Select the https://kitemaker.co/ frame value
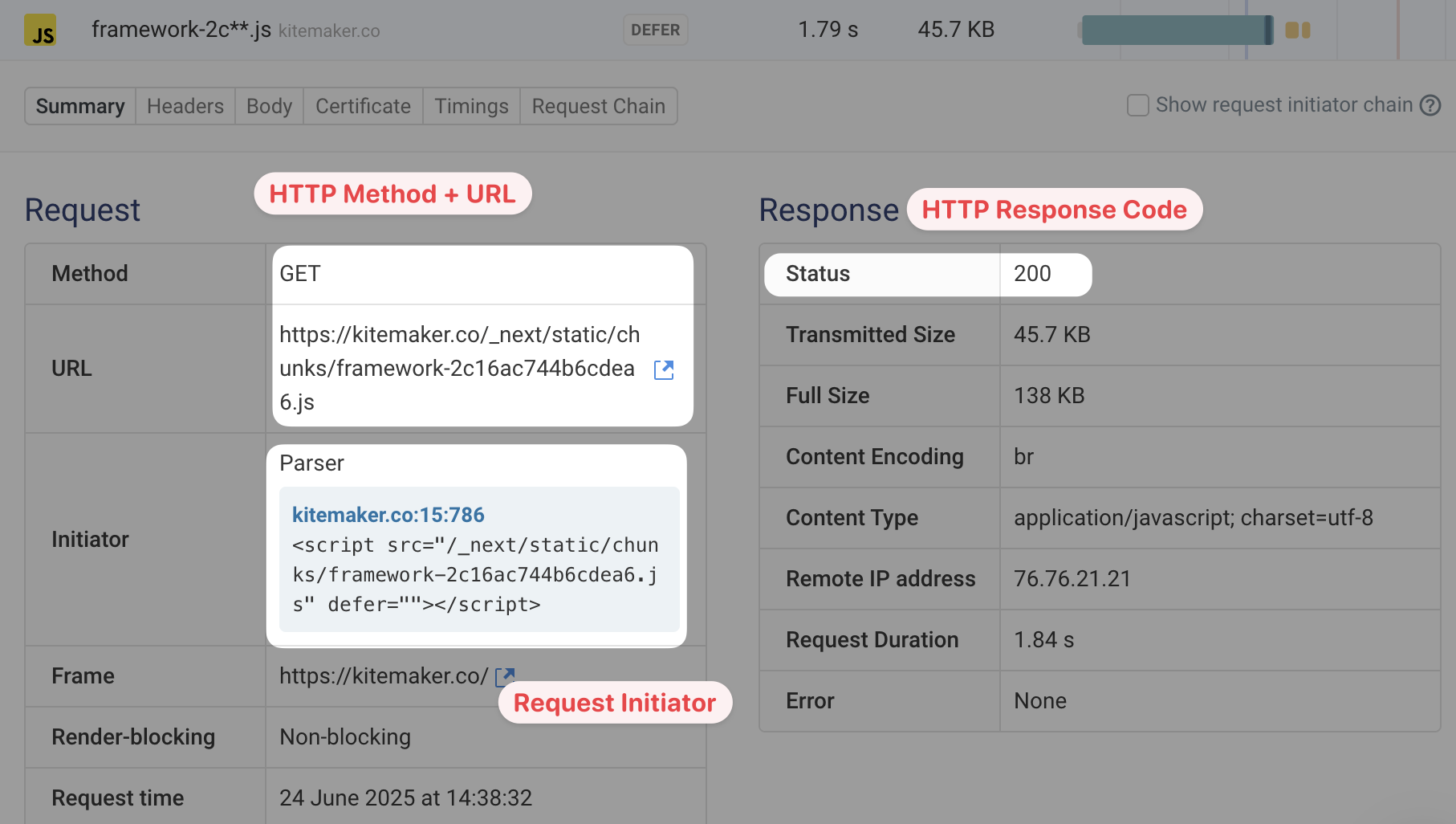 pyautogui.click(x=384, y=676)
